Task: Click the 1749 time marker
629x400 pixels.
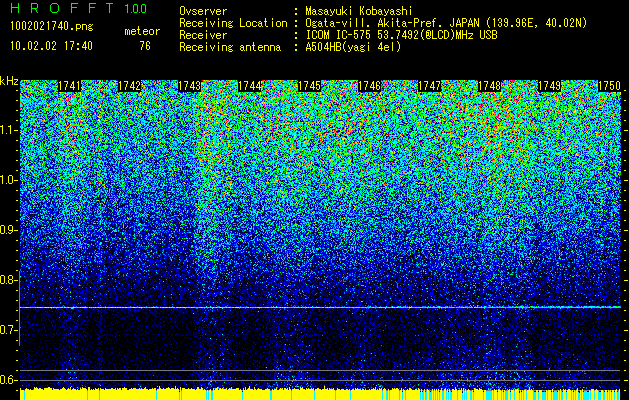Action: [x=549, y=86]
